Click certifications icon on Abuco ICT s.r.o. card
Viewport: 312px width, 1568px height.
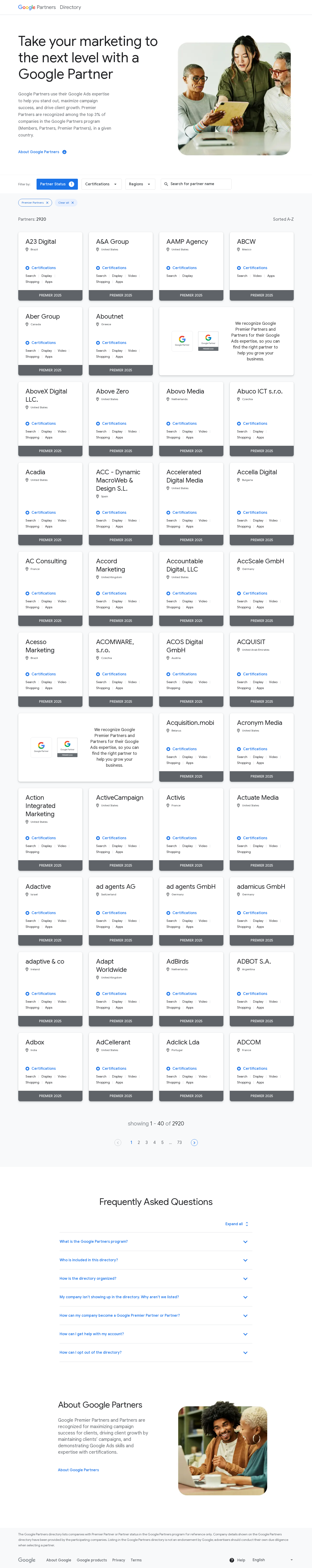(x=239, y=424)
